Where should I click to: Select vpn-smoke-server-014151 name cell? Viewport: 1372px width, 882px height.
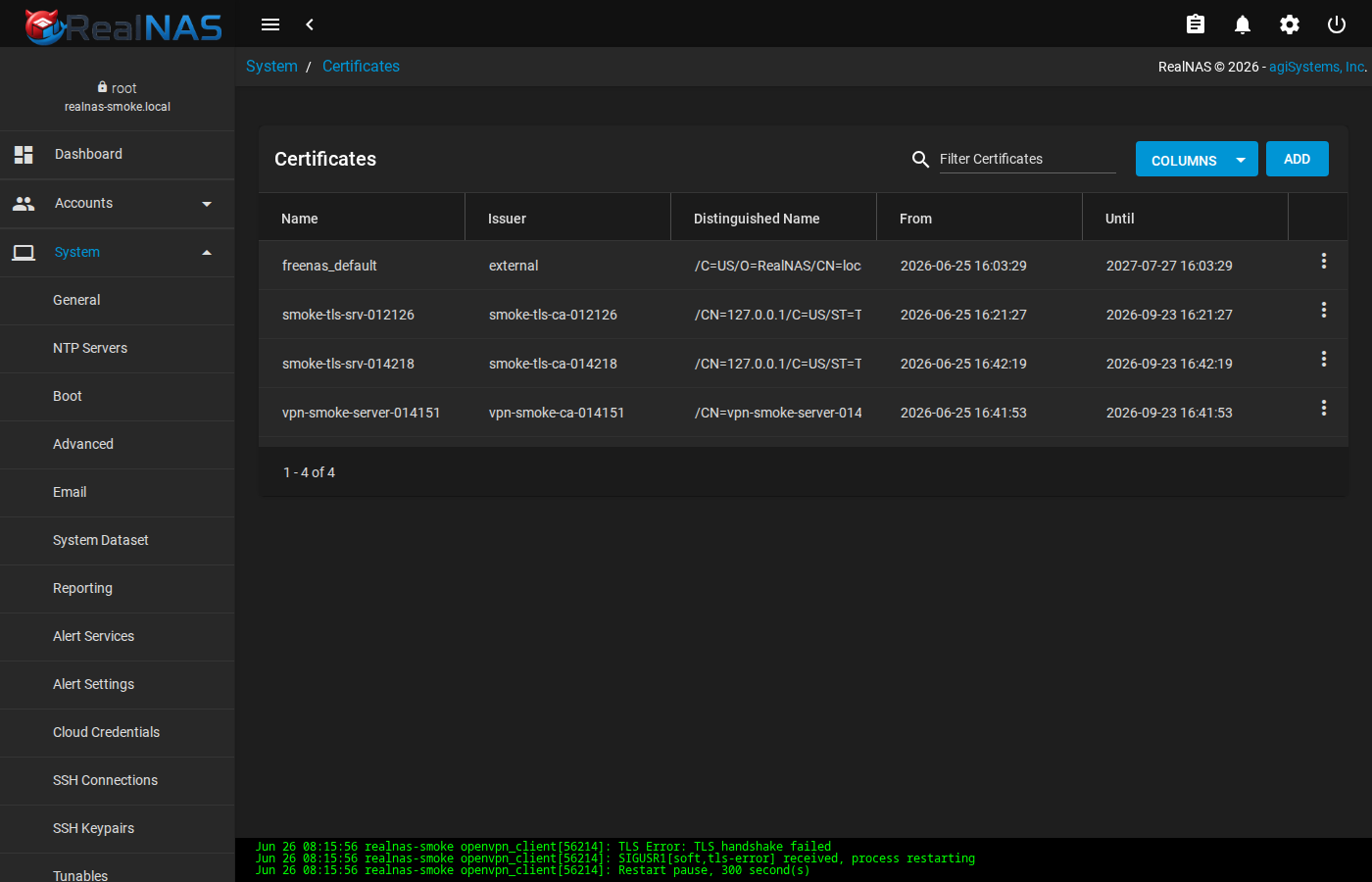tap(361, 413)
